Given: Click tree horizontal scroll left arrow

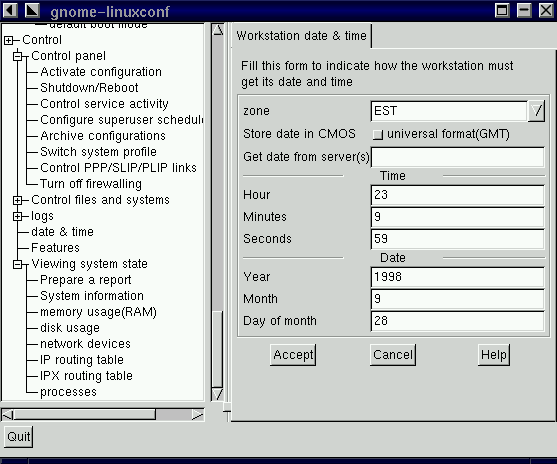Looking at the screenshot, I should (x=7, y=415).
